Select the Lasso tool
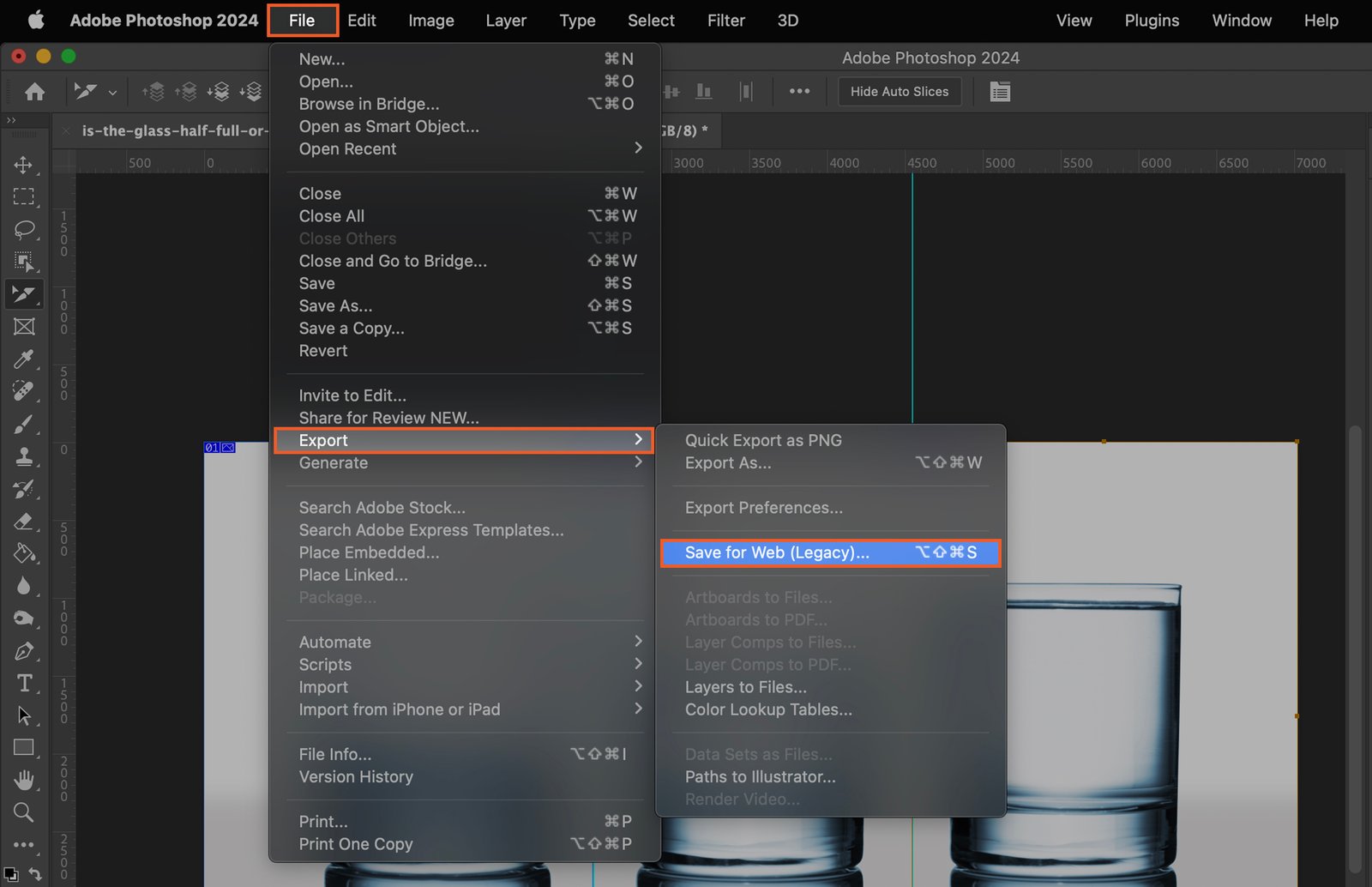This screenshot has height=887, width=1372. (x=23, y=229)
